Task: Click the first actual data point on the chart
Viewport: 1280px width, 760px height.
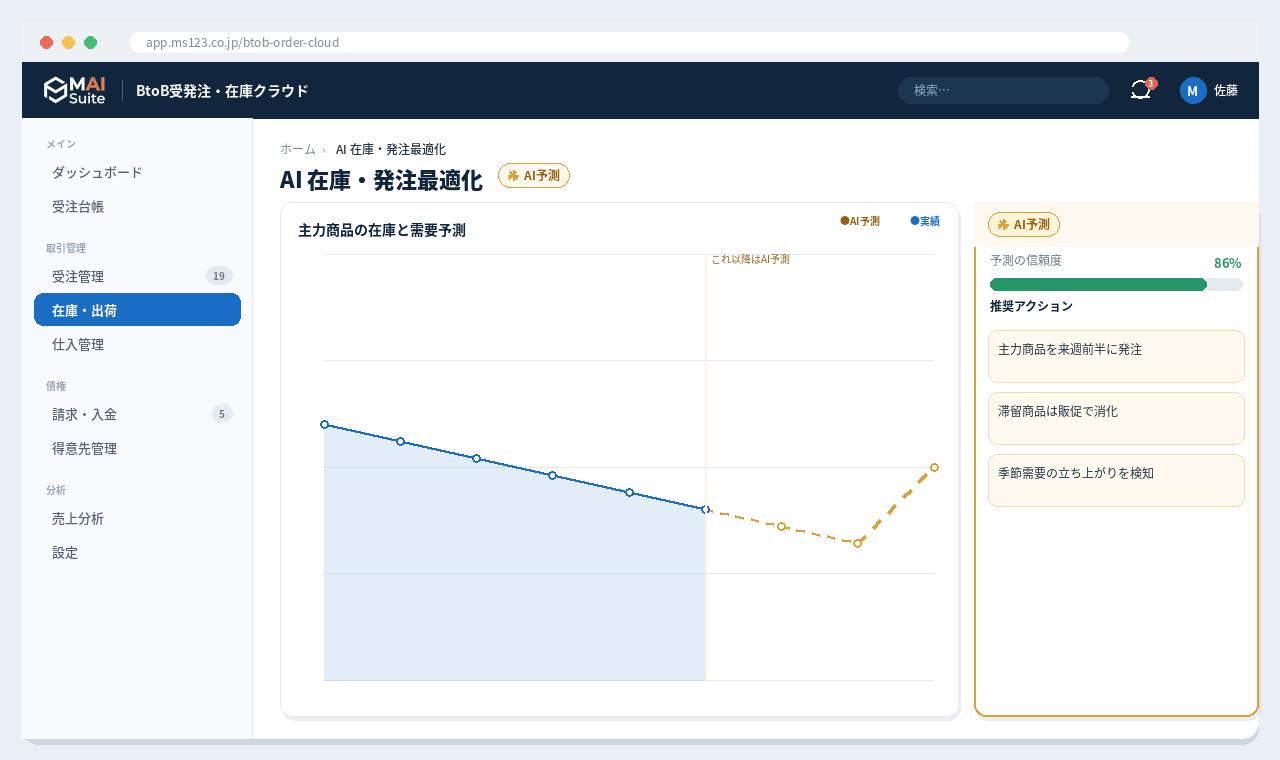Action: point(324,424)
